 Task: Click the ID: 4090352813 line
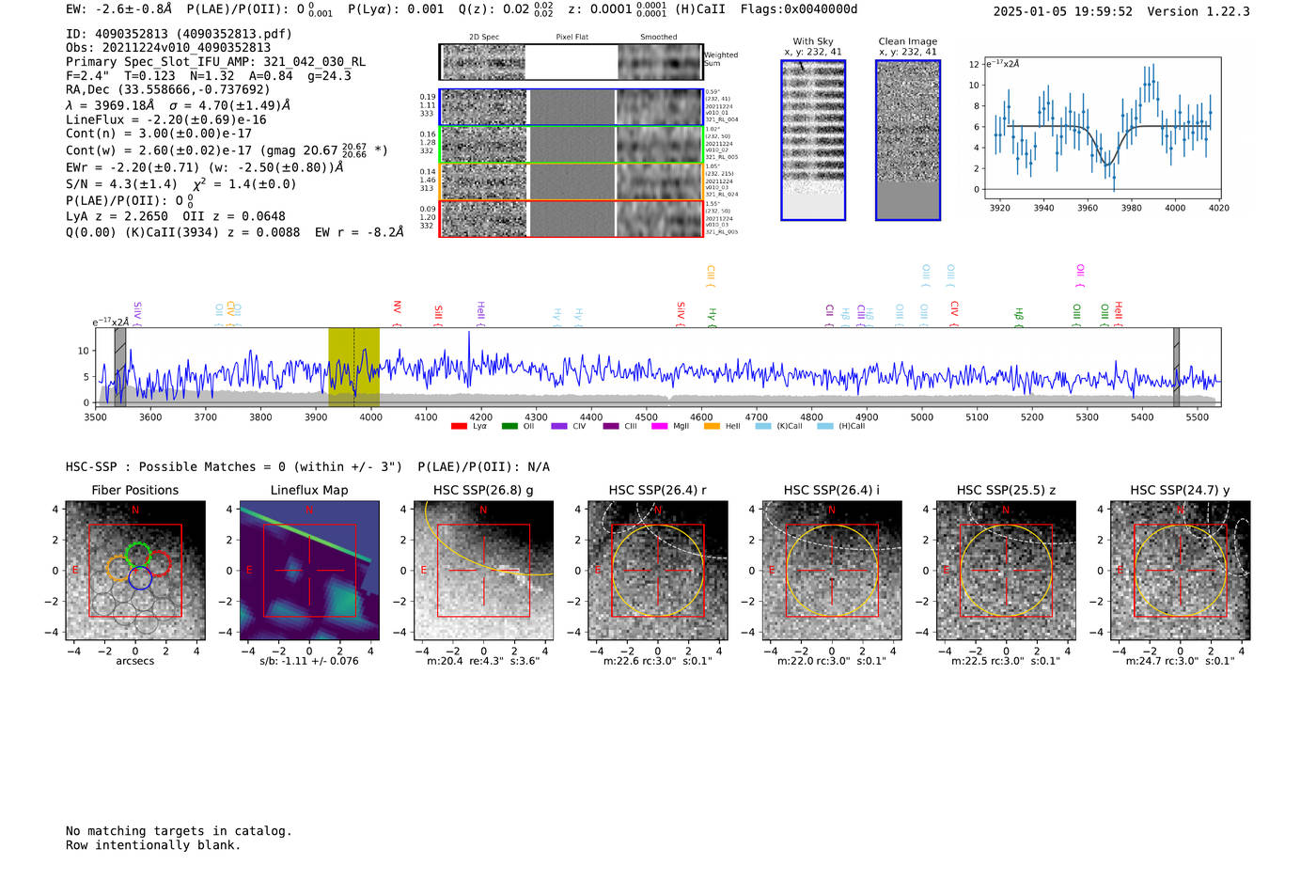click(x=179, y=34)
